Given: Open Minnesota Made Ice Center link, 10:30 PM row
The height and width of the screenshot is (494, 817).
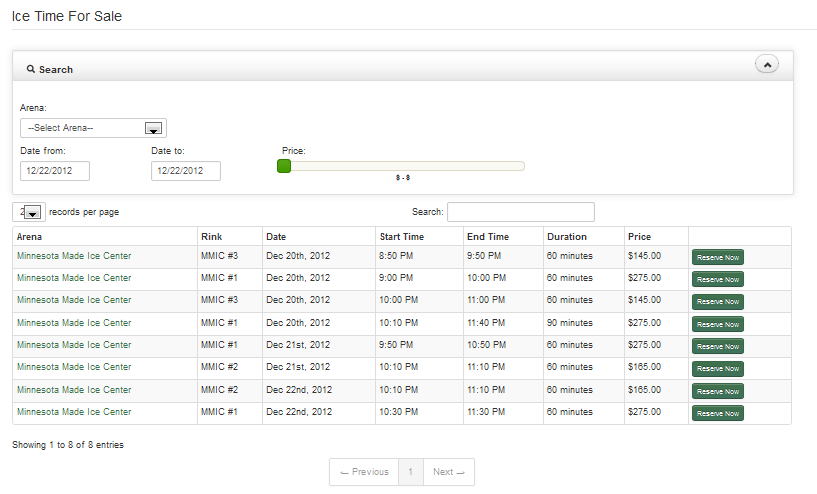Looking at the screenshot, I should [x=74, y=412].
